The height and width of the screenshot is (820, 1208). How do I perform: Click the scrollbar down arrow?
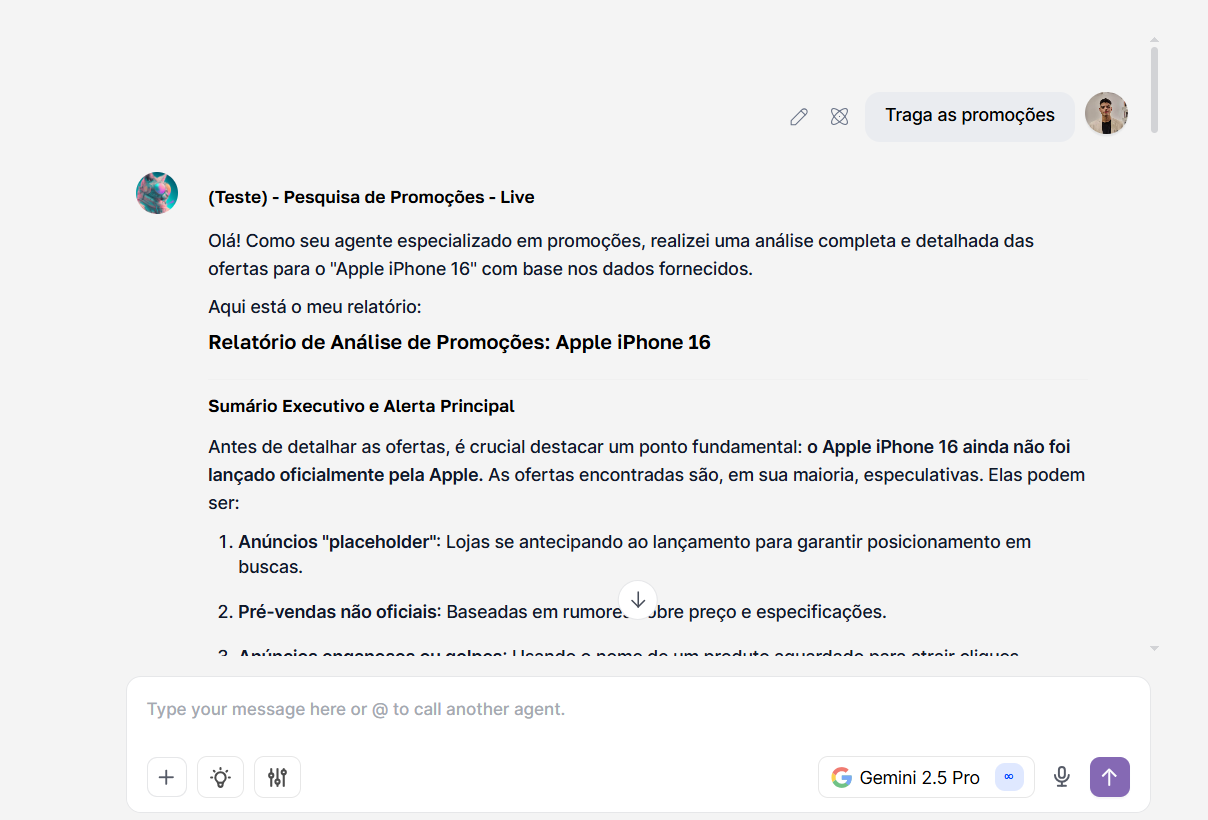(x=1154, y=648)
